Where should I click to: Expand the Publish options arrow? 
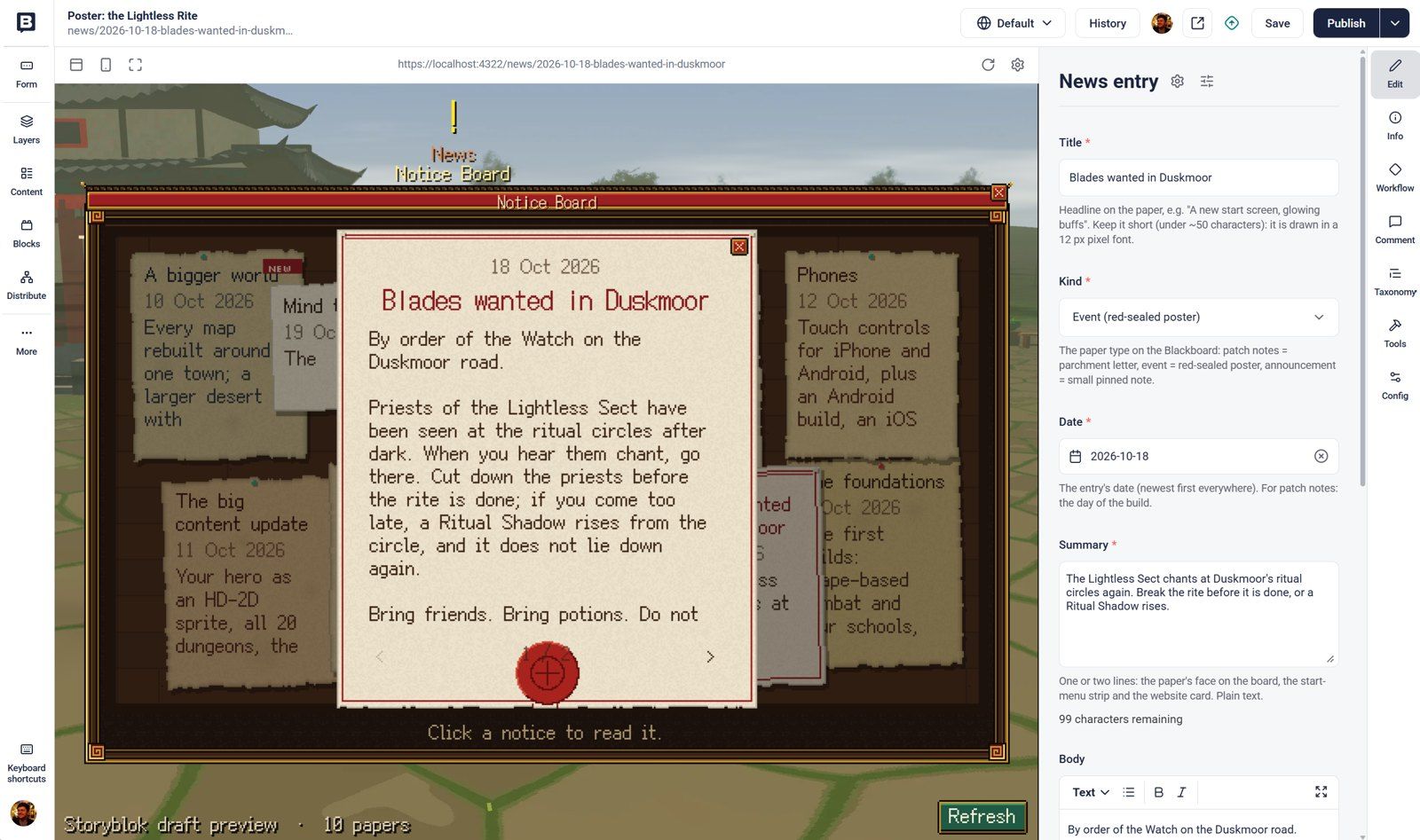(1394, 23)
